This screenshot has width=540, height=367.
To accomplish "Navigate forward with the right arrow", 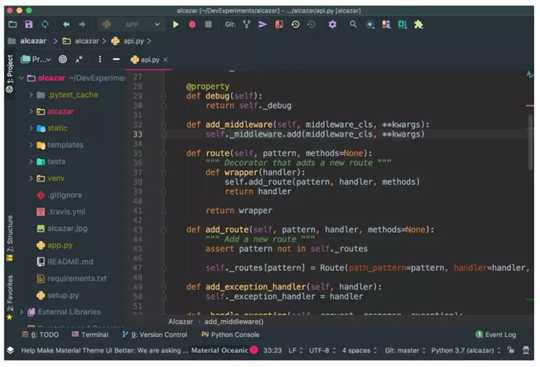I will pos(82,24).
